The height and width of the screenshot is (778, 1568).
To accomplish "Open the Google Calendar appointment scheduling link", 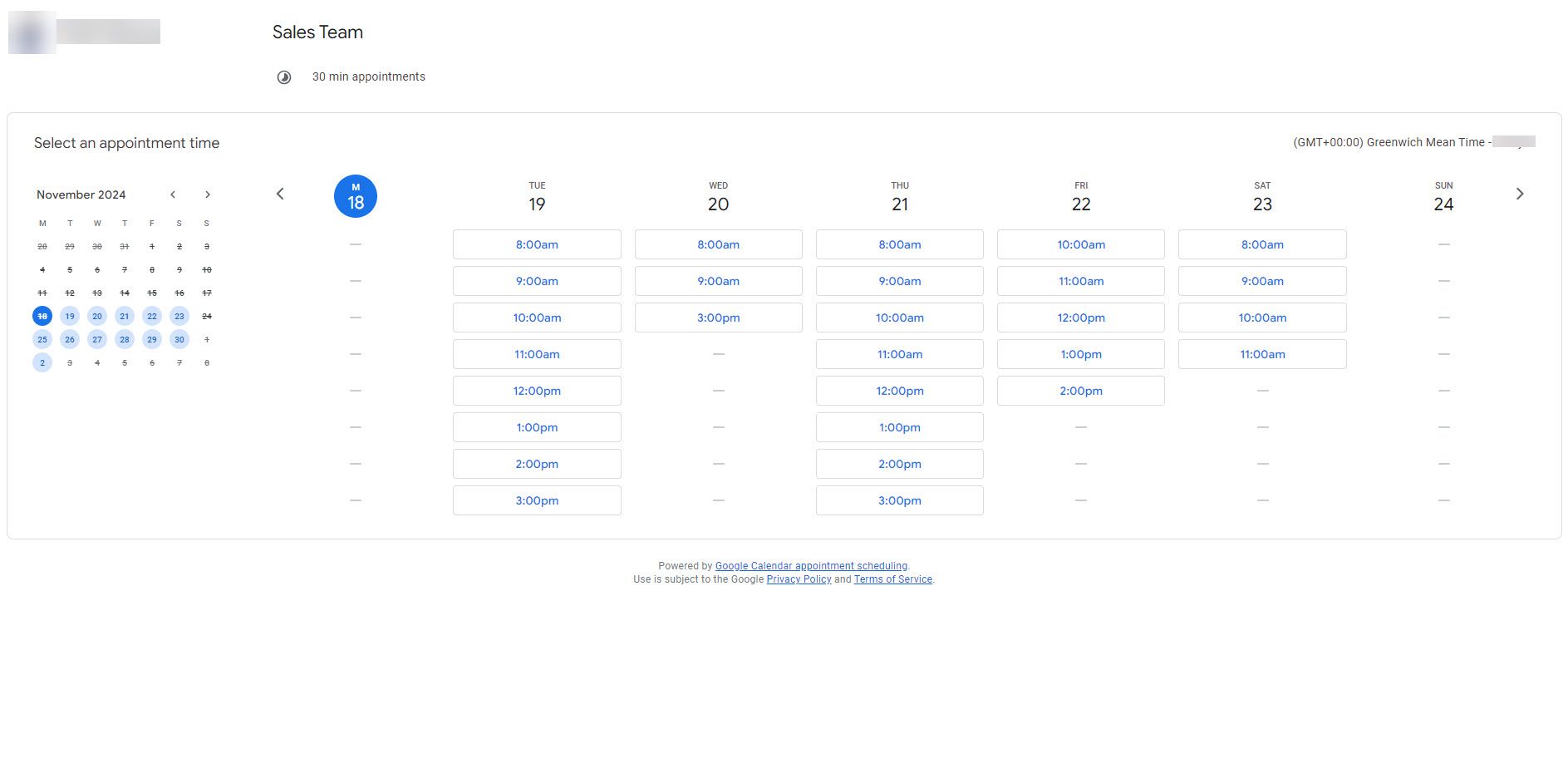I will point(811,565).
